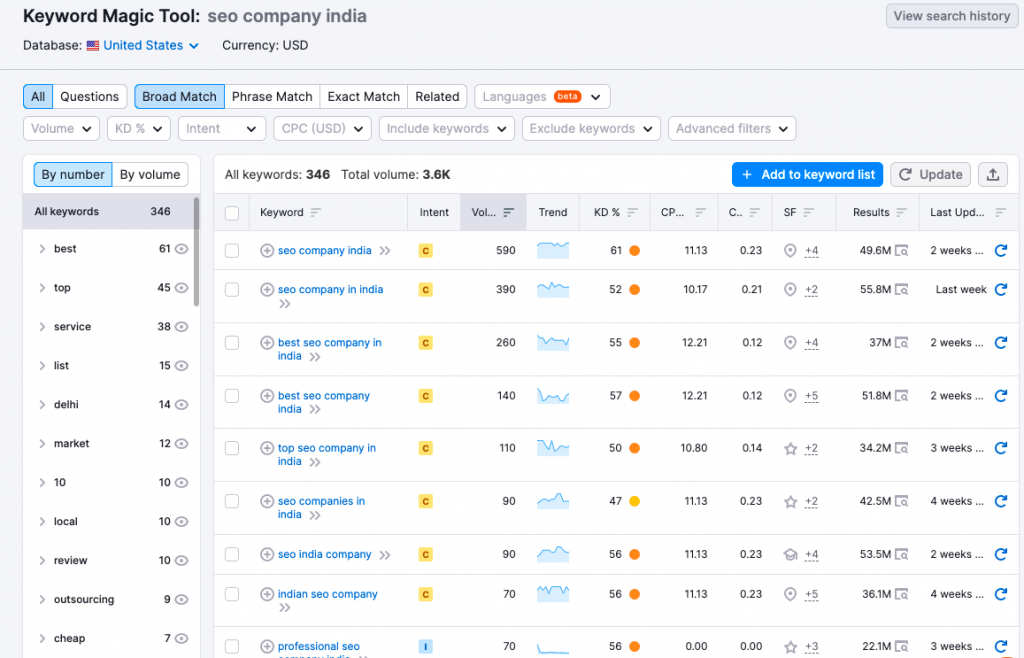This screenshot has height=658, width=1024.
Task: Select all keywords with the header checkbox
Action: [x=232, y=212]
